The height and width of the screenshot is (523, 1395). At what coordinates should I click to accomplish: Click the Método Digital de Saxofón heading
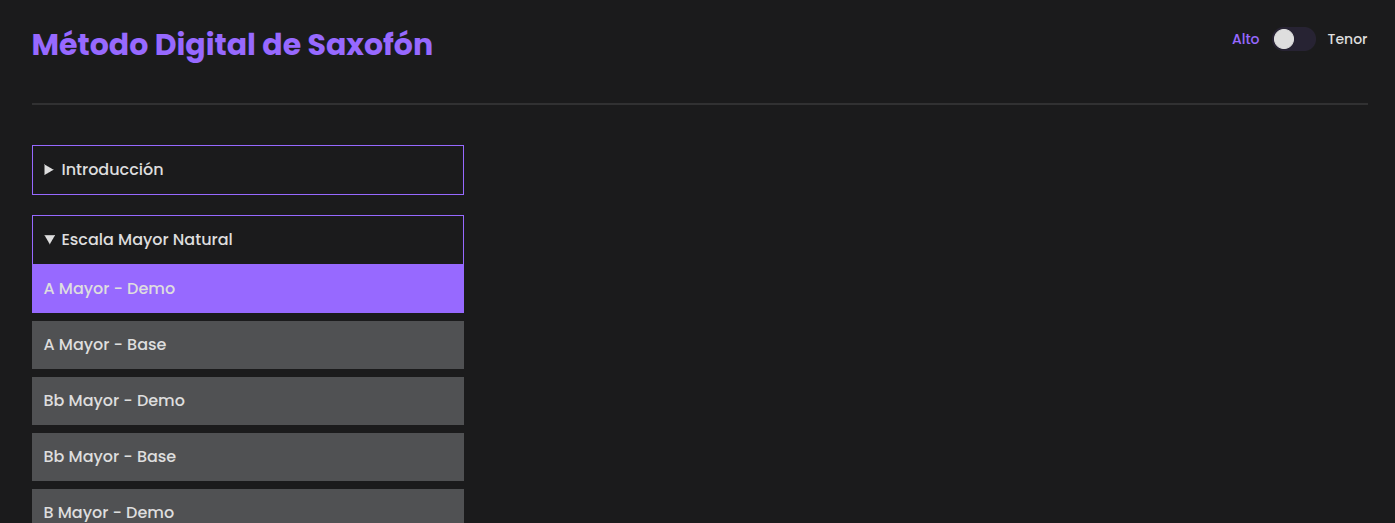[232, 45]
